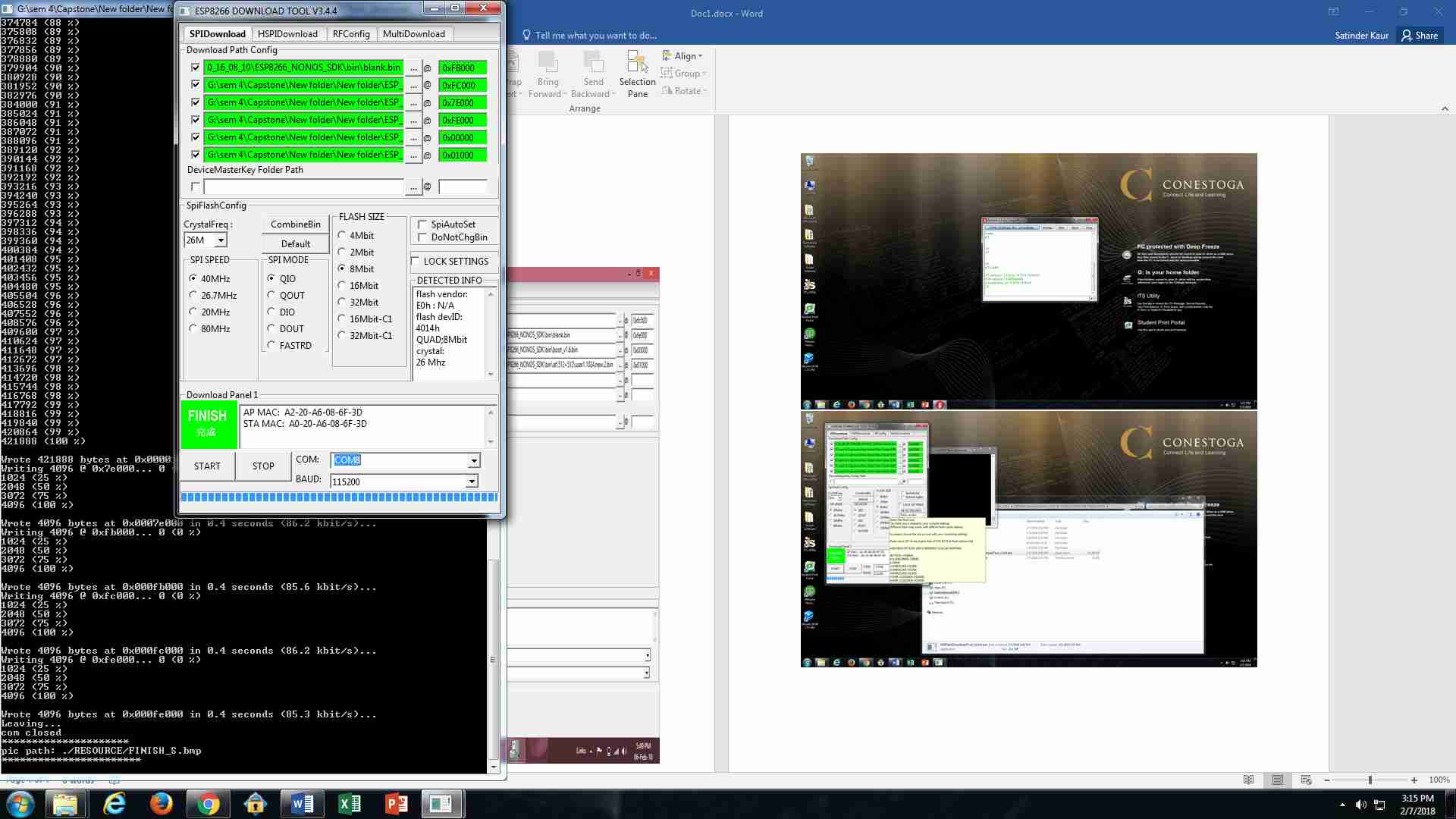Click the SPIDownload tab
Image resolution: width=1456 pixels, height=819 pixels.
(216, 33)
